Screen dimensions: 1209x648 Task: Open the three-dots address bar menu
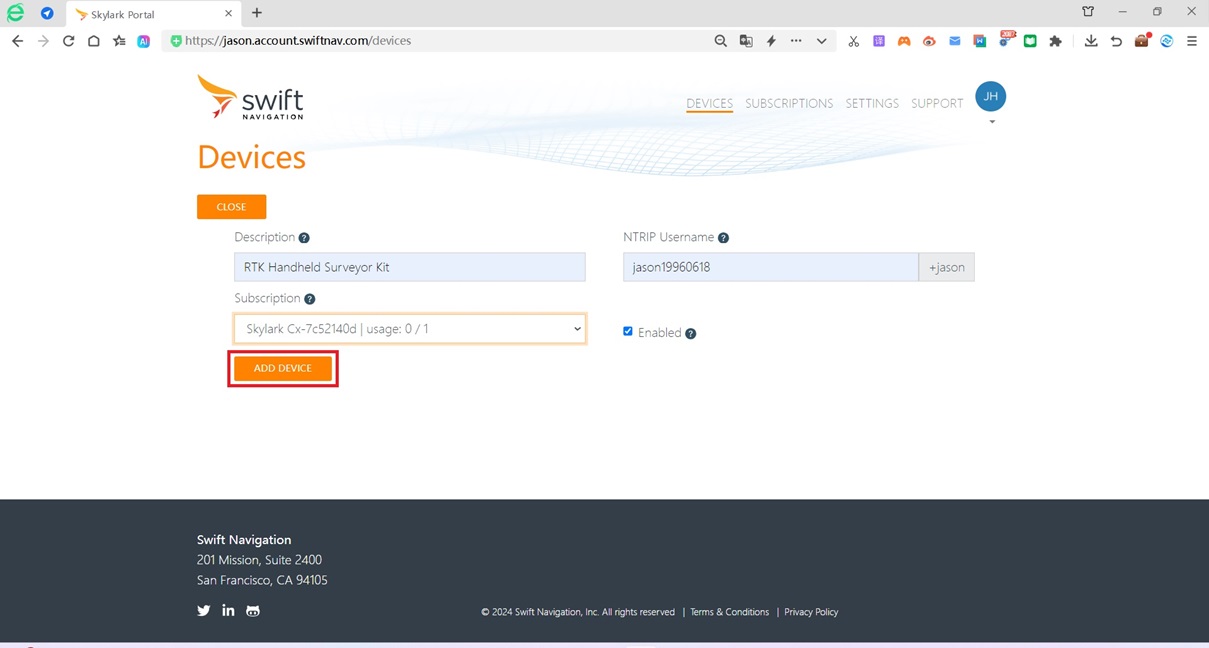pyautogui.click(x=796, y=41)
